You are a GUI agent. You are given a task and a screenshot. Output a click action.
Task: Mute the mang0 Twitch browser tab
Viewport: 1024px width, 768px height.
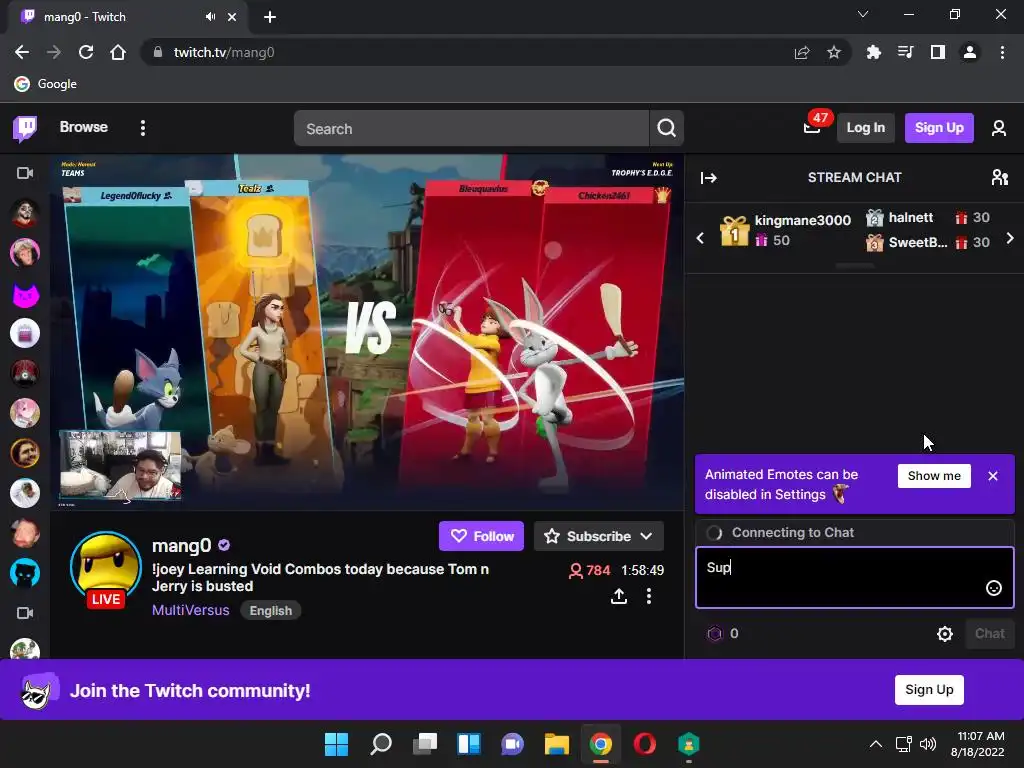coord(210,17)
